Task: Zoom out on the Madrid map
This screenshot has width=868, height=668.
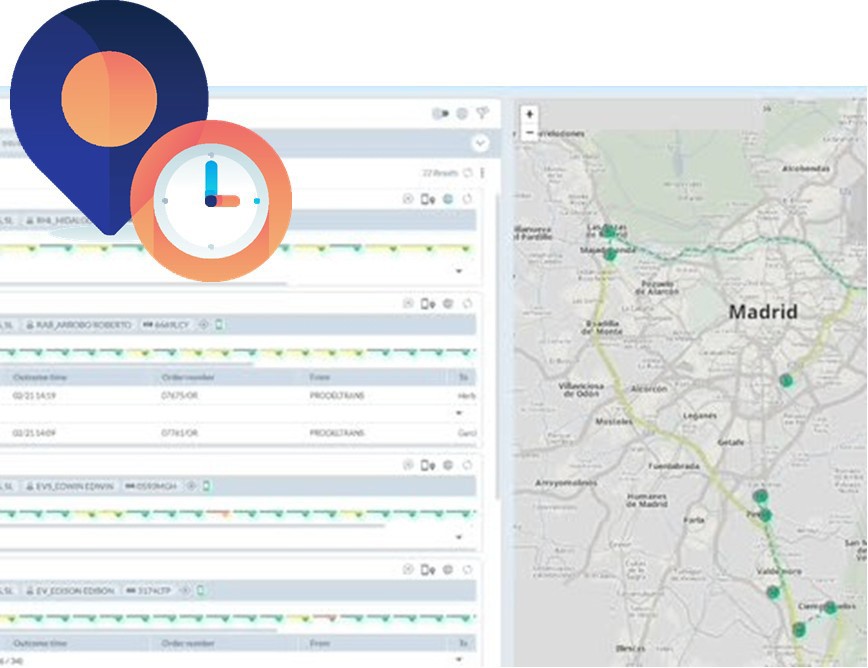Action: click(x=529, y=132)
